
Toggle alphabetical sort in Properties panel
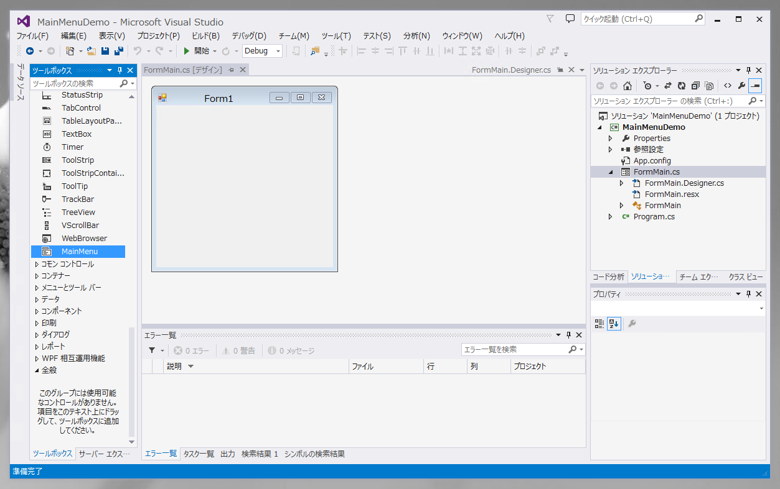(x=614, y=324)
